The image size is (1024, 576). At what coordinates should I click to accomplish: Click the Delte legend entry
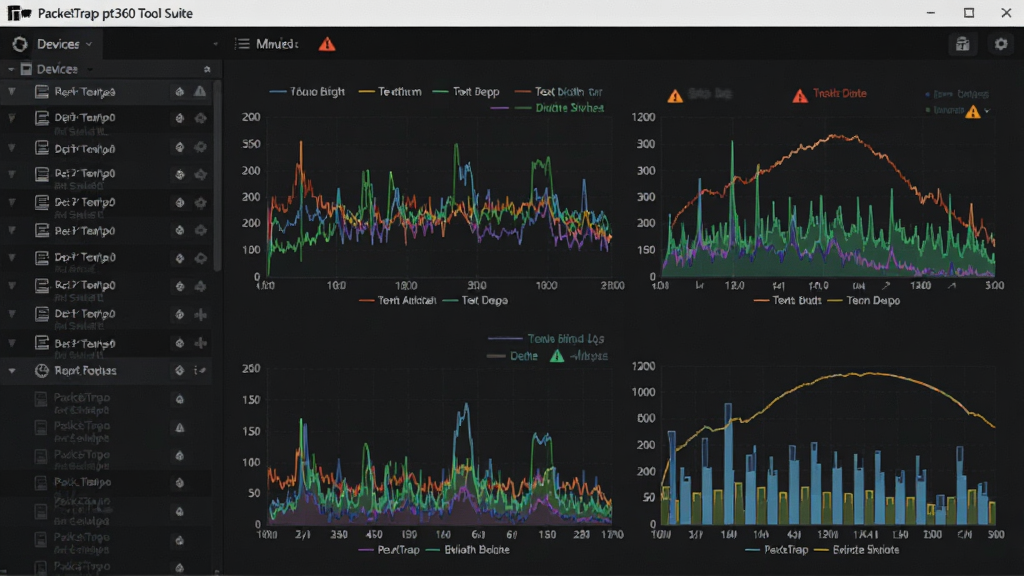click(513, 356)
